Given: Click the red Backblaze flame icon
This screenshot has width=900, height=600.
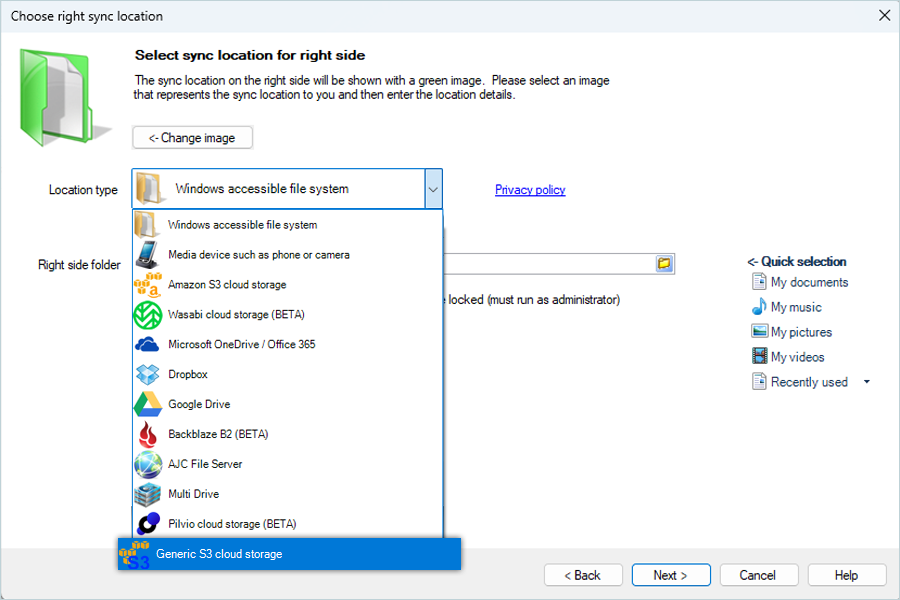Looking at the screenshot, I should [x=148, y=434].
